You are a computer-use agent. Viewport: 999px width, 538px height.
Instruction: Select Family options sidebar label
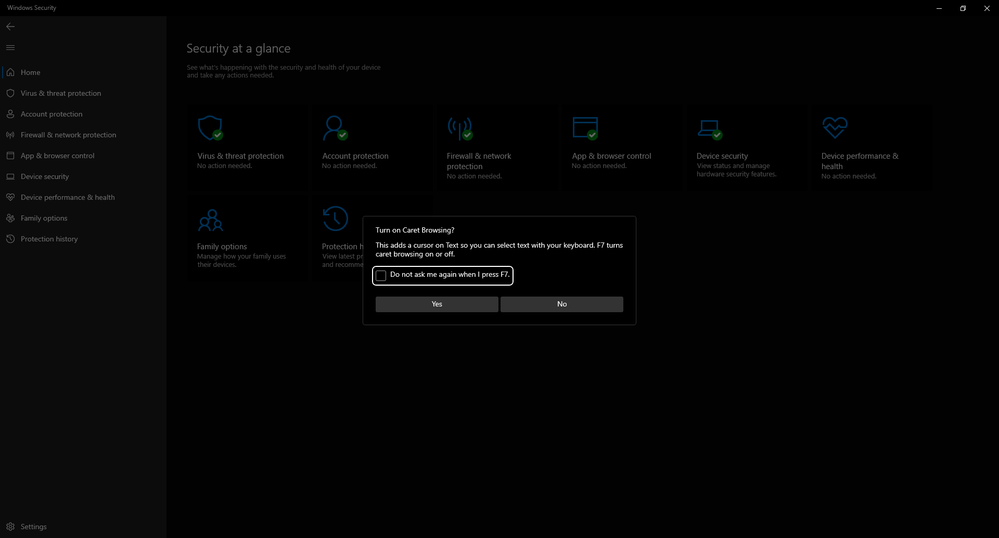pyautogui.click(x=43, y=218)
